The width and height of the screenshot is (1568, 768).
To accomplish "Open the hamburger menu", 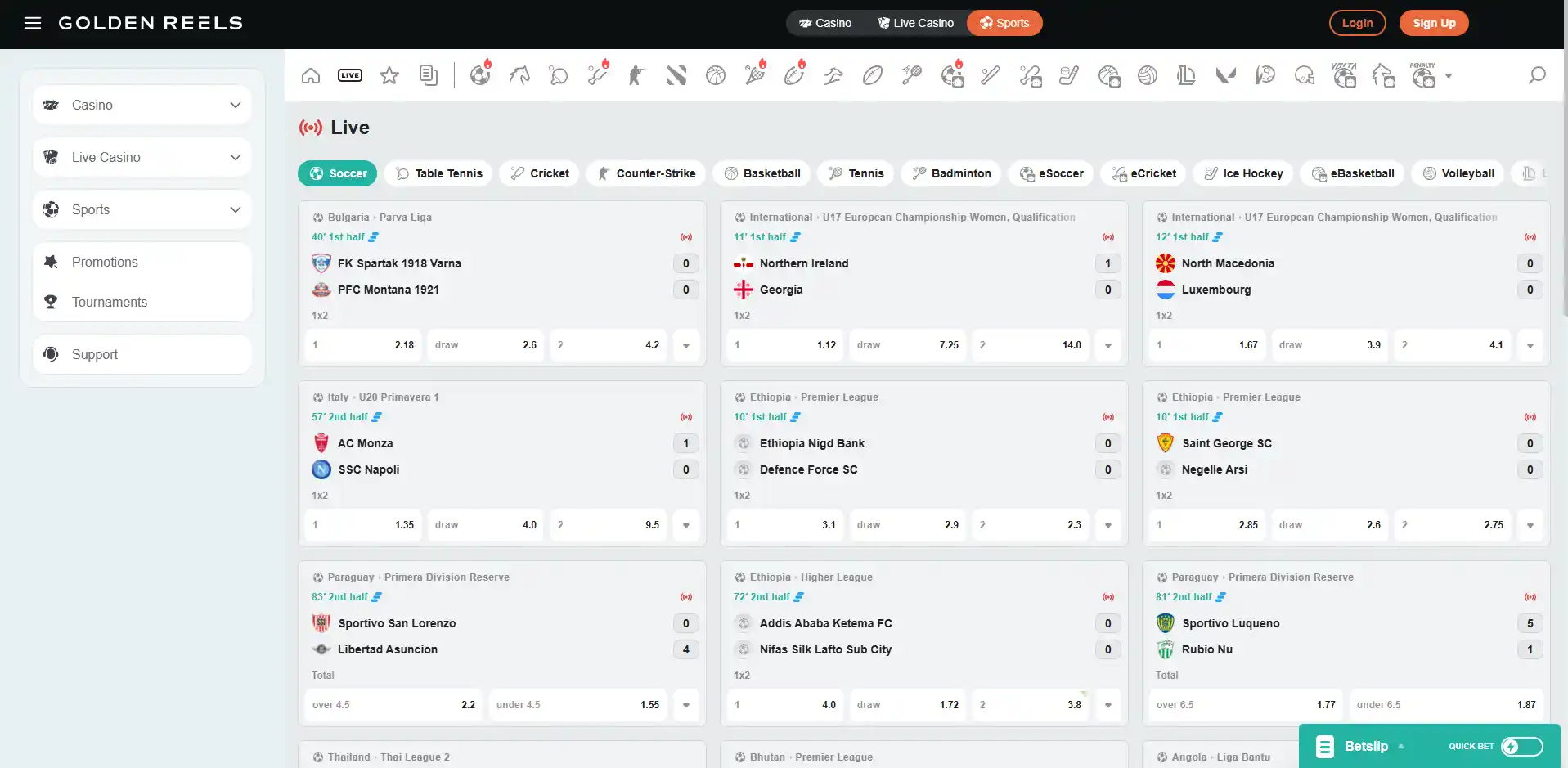I will [x=33, y=23].
